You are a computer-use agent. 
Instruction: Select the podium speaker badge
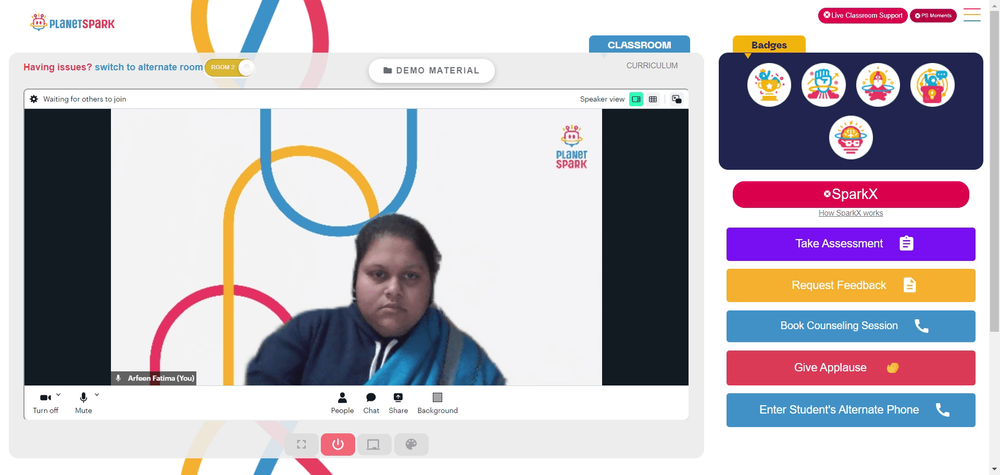(x=932, y=85)
